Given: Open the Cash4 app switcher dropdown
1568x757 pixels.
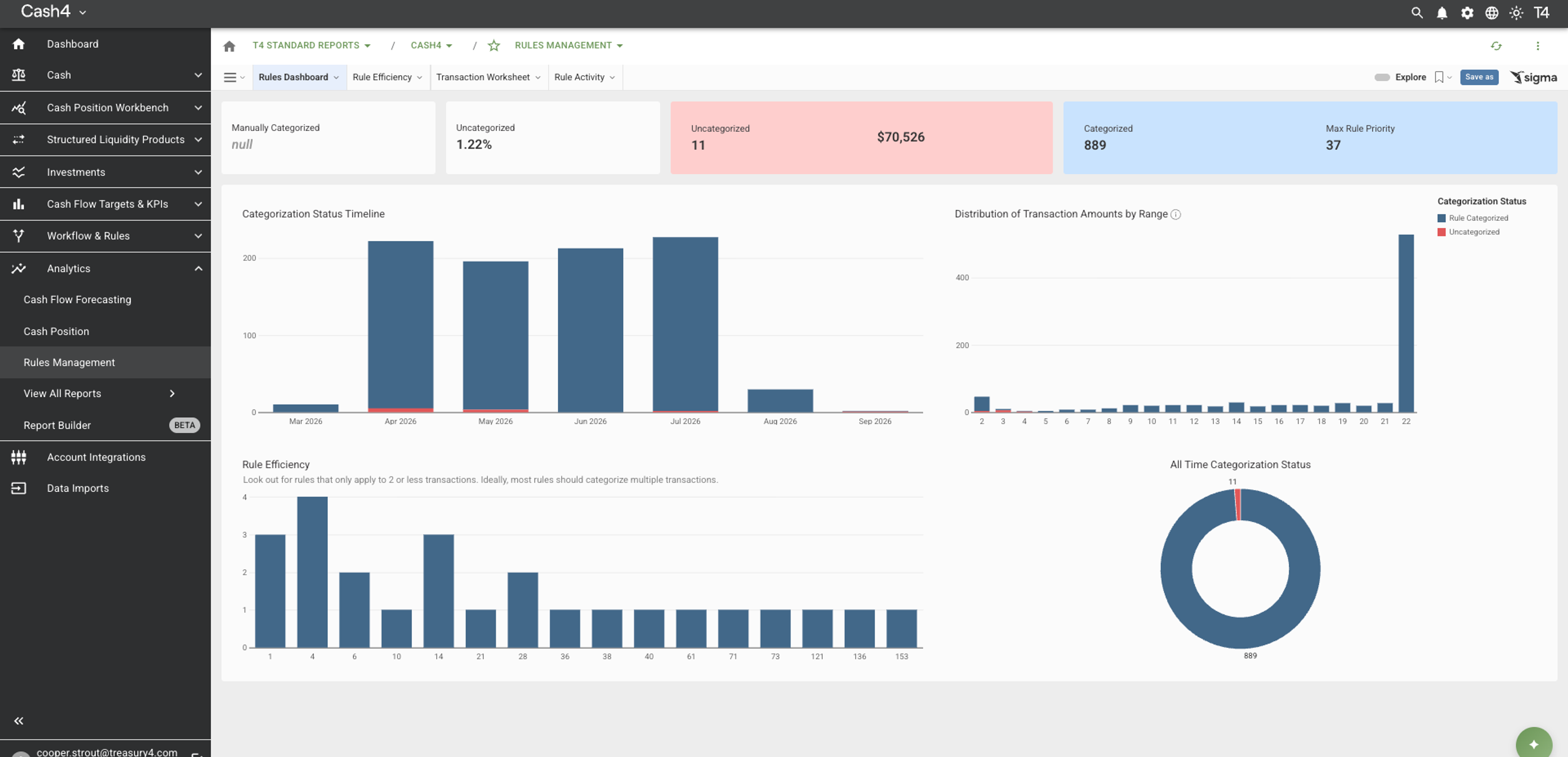Looking at the screenshot, I should [53, 11].
